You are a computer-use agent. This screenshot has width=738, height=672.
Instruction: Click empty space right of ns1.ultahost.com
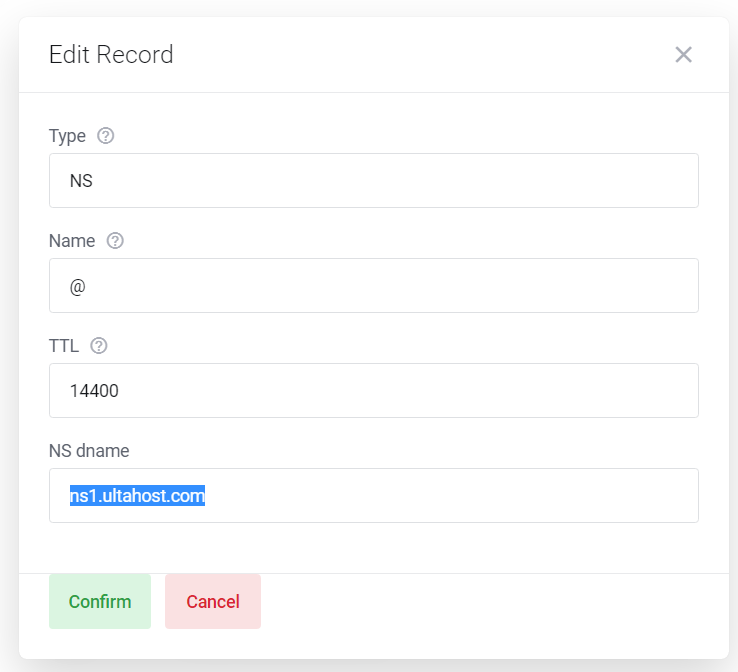pos(450,496)
